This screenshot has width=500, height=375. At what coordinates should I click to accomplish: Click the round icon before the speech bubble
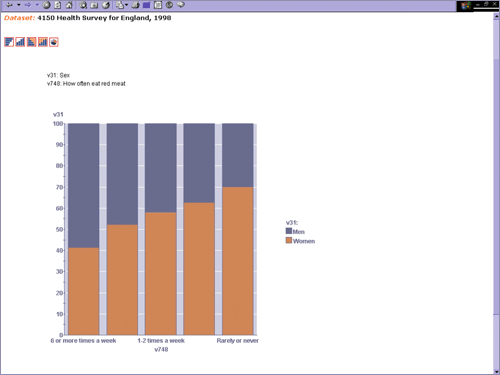pyautogui.click(x=169, y=5)
